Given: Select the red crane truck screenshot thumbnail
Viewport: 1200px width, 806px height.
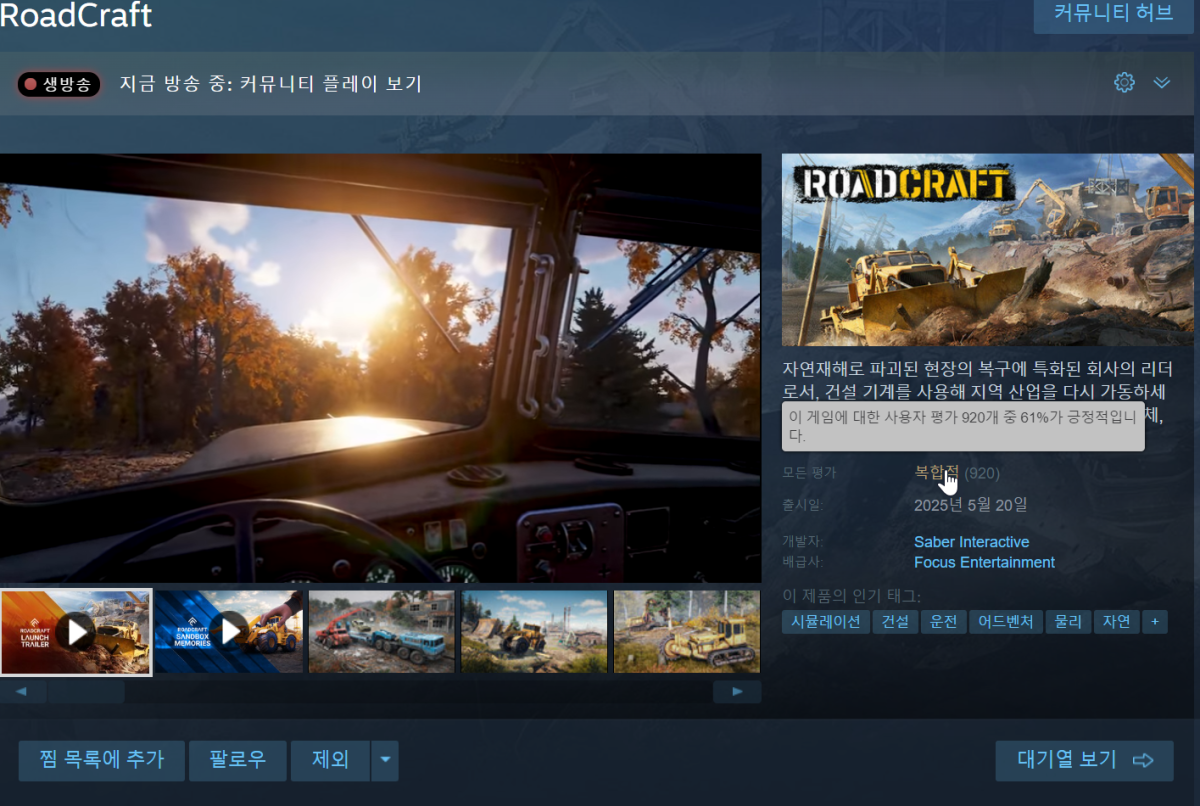Looking at the screenshot, I should pyautogui.click(x=382, y=632).
